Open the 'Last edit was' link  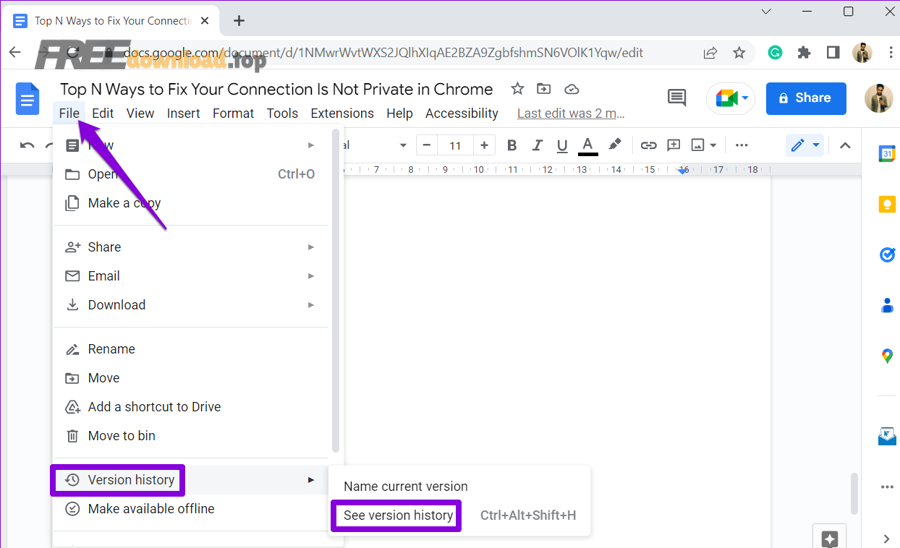[571, 114]
